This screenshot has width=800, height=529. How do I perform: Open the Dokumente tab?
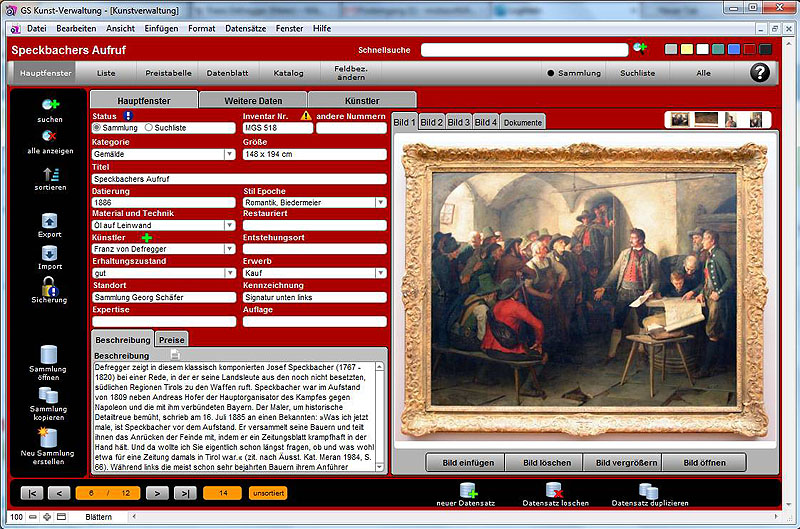522,122
